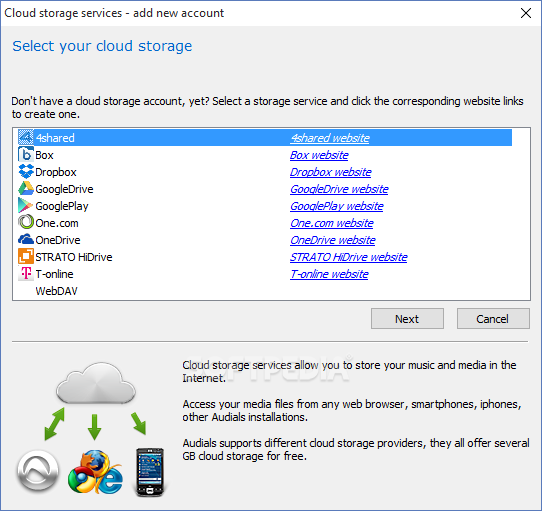
Task: Click the Box service icon
Action: (x=26, y=155)
